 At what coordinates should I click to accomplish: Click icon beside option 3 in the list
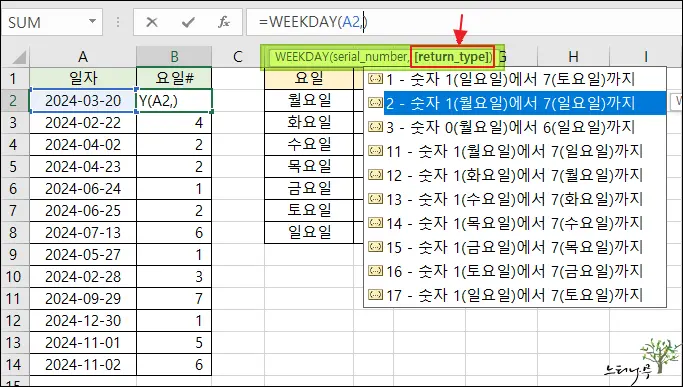click(x=375, y=126)
